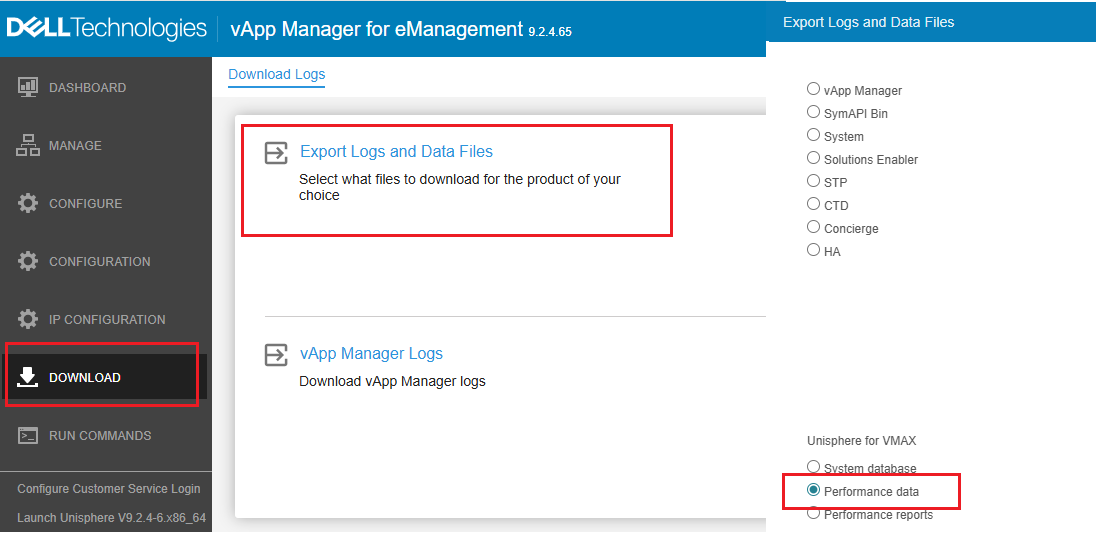Click the IP Configuration gear icon

click(28, 319)
